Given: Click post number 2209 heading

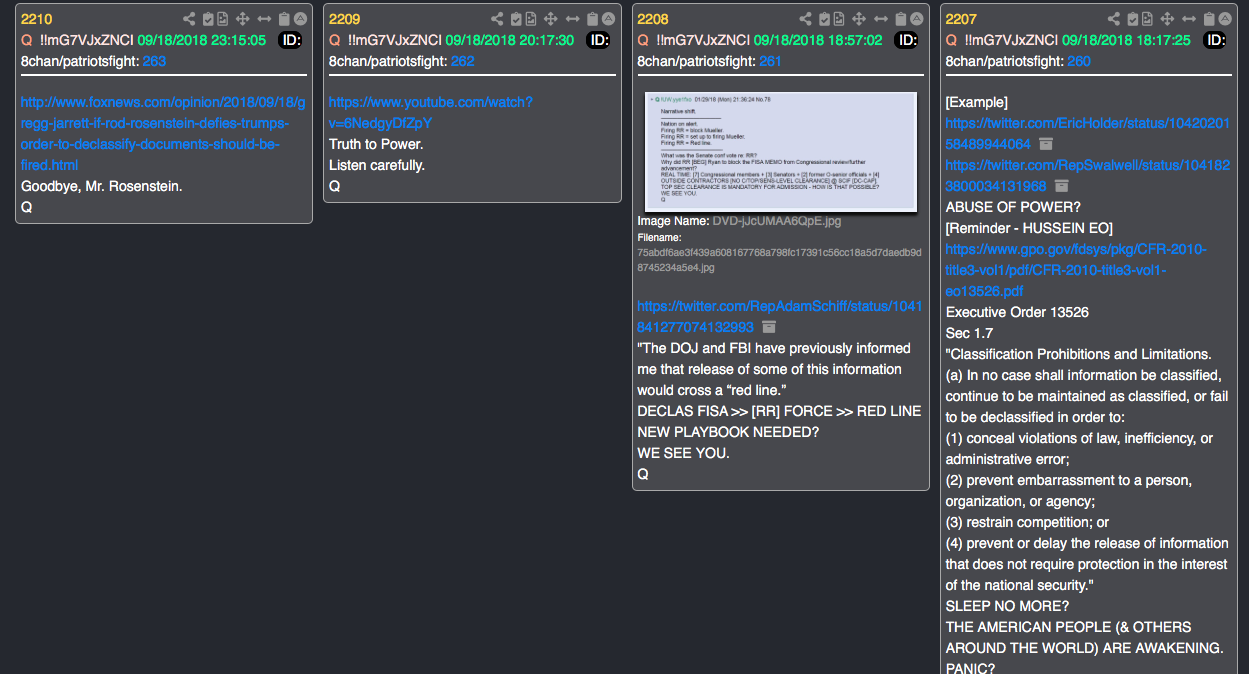Looking at the screenshot, I should pos(344,19).
